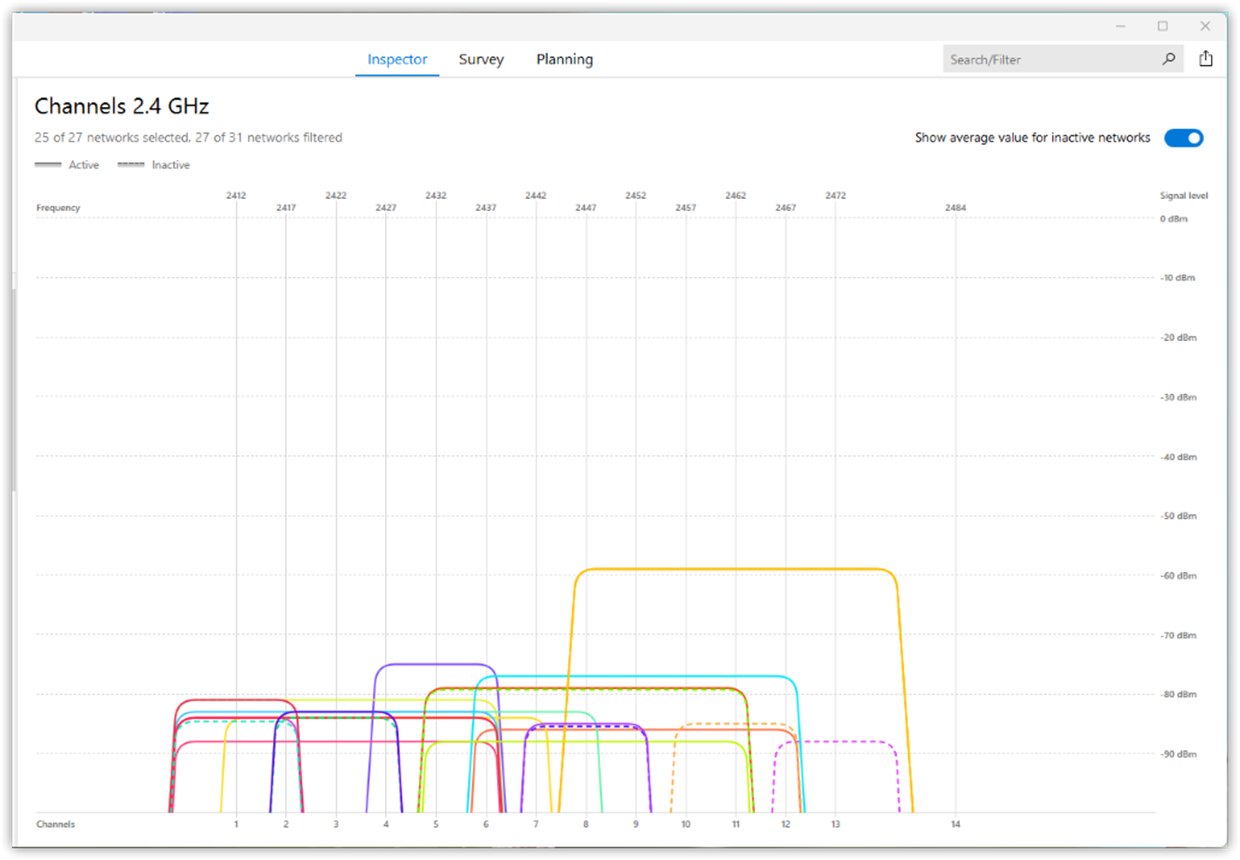The height and width of the screenshot is (860, 1240).
Task: Click the search magnifier icon
Action: (1168, 59)
